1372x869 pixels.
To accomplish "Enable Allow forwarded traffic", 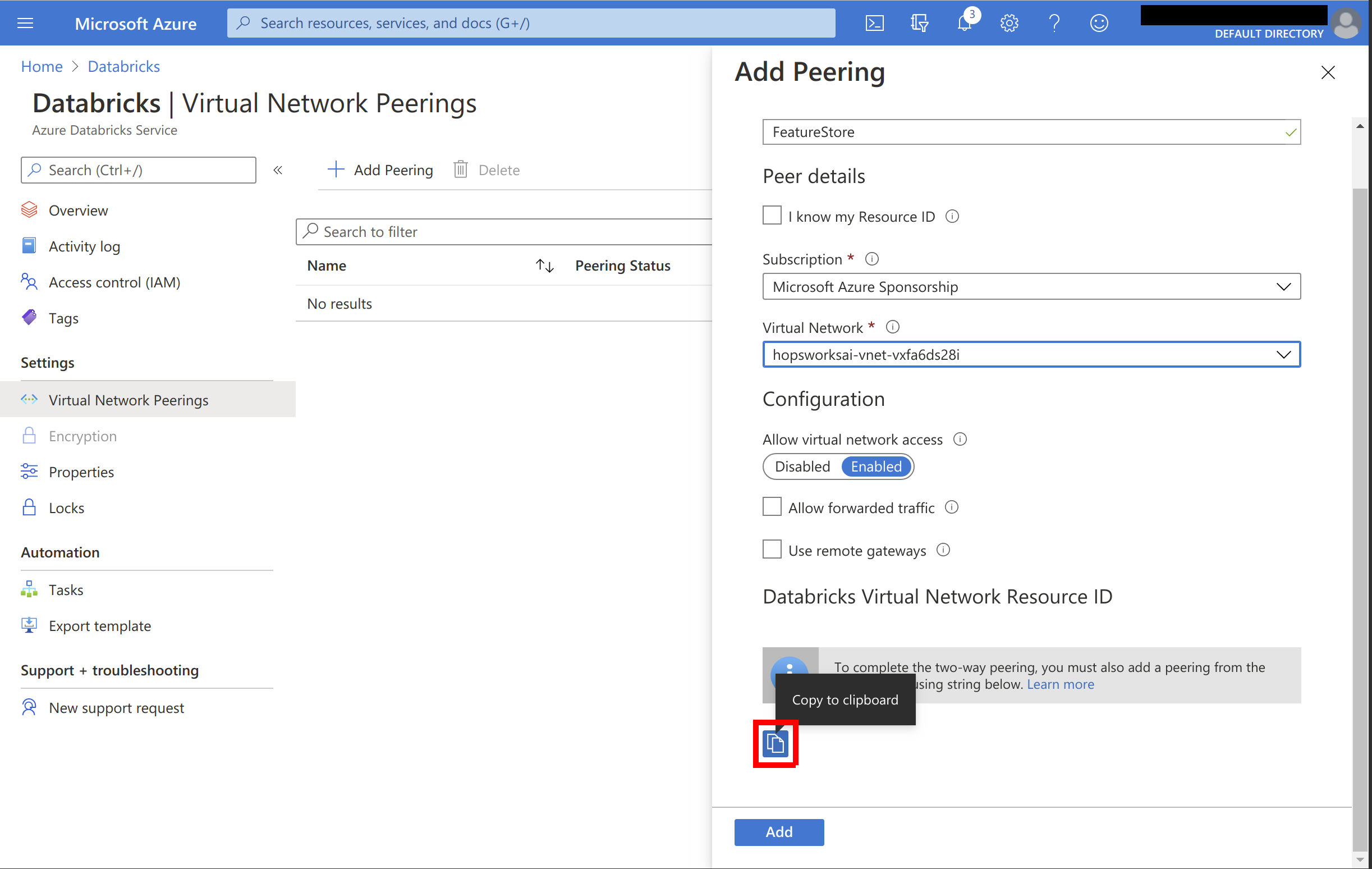I will coord(772,506).
